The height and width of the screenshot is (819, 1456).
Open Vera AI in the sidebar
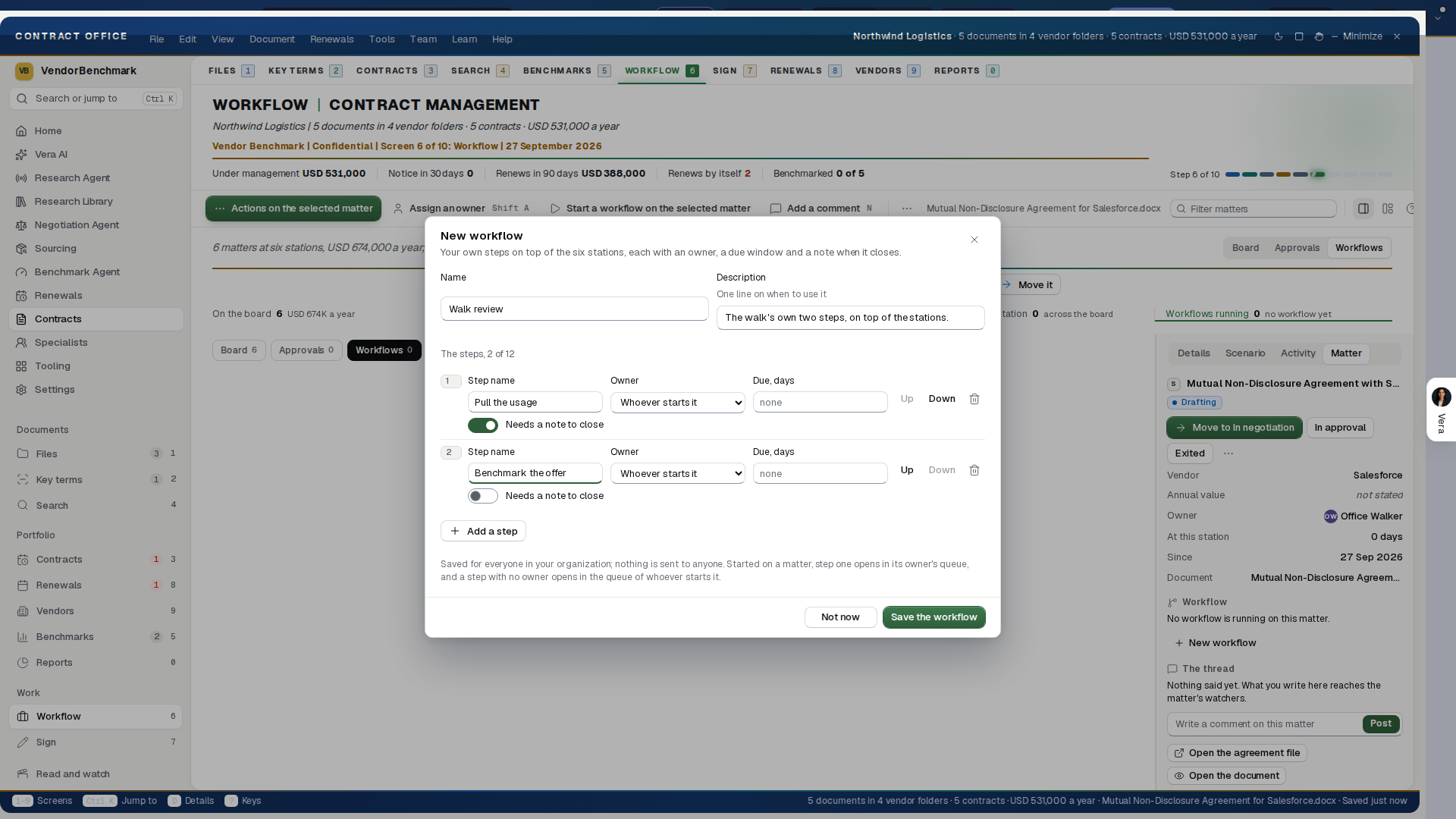click(96, 154)
